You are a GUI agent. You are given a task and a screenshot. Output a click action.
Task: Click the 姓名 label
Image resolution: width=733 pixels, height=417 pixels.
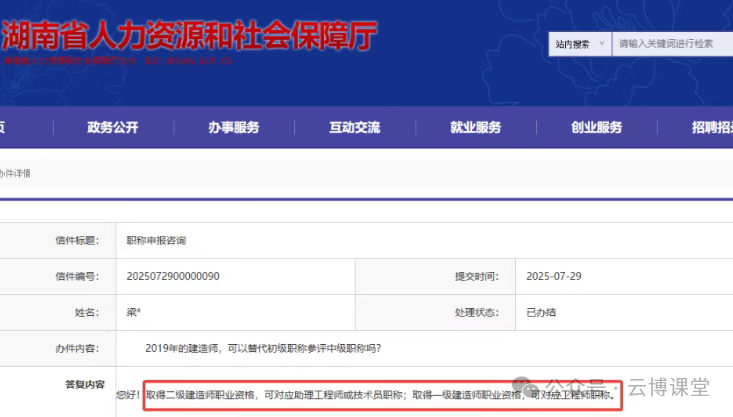coord(87,312)
